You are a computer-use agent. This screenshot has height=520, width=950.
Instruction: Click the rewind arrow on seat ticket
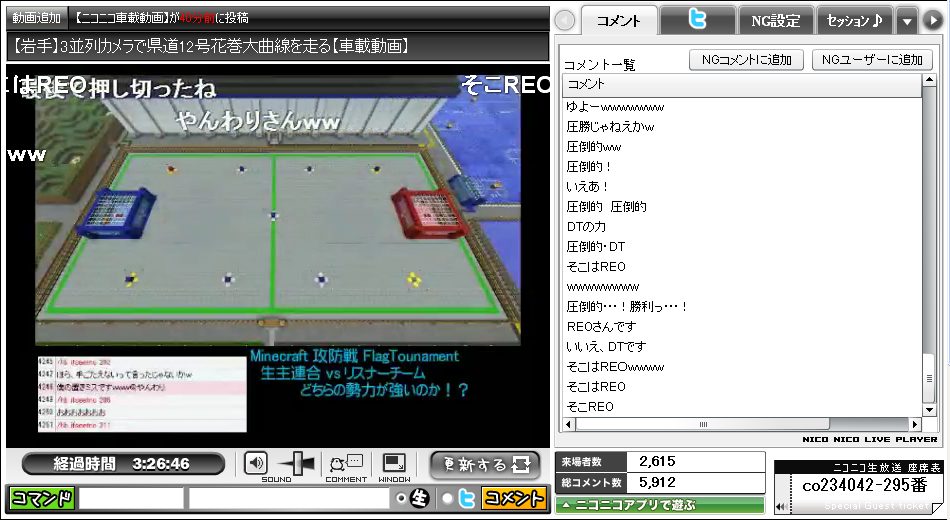(781, 507)
